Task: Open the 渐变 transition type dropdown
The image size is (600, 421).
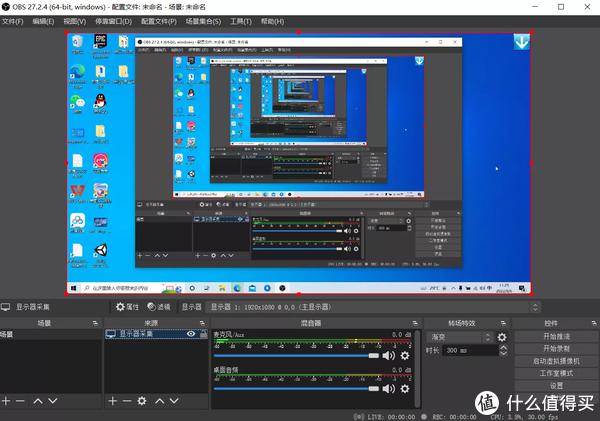Action: (x=460, y=337)
